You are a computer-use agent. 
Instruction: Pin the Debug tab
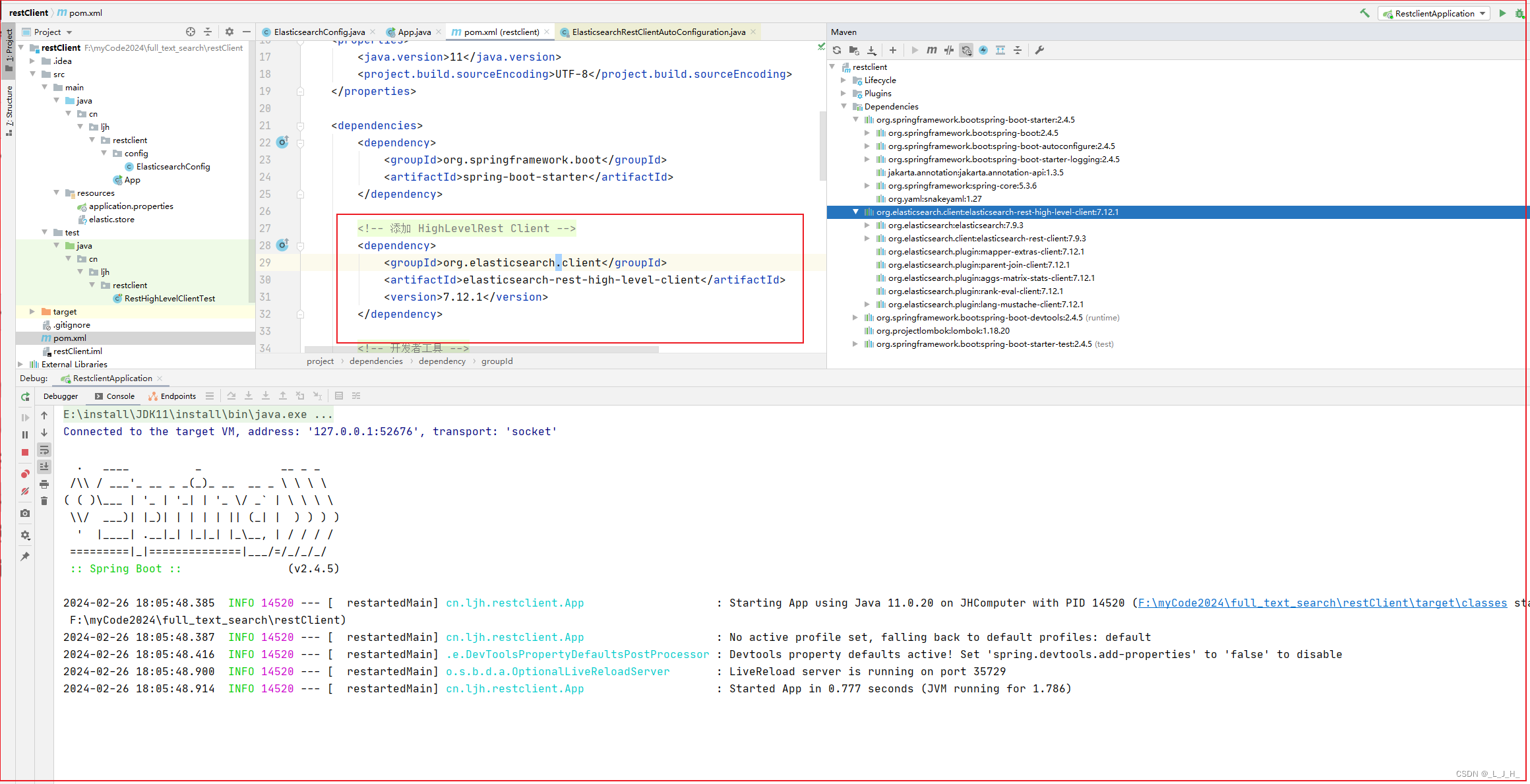25,557
